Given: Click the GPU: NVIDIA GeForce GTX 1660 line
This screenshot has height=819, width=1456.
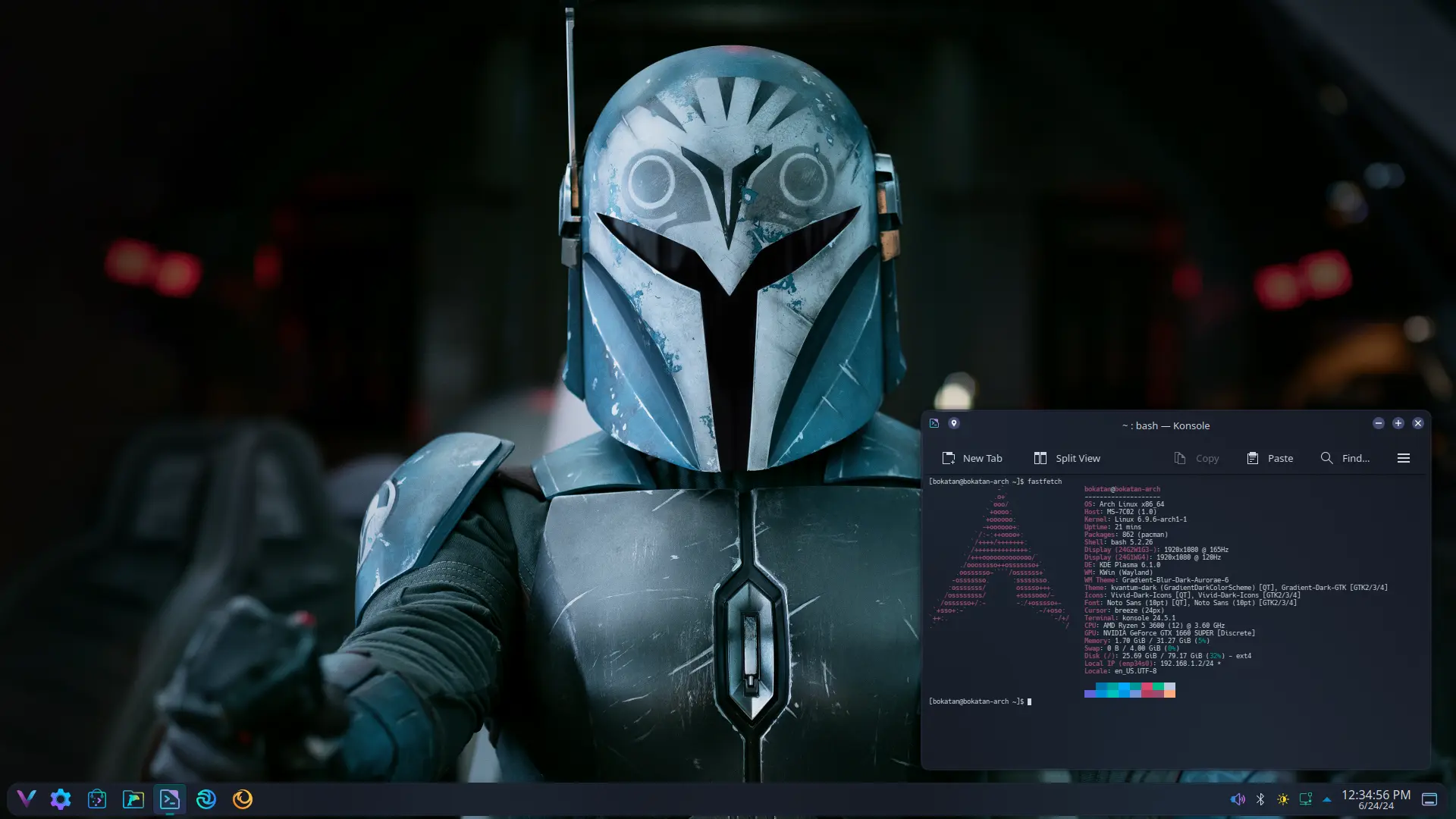Looking at the screenshot, I should (x=1169, y=633).
